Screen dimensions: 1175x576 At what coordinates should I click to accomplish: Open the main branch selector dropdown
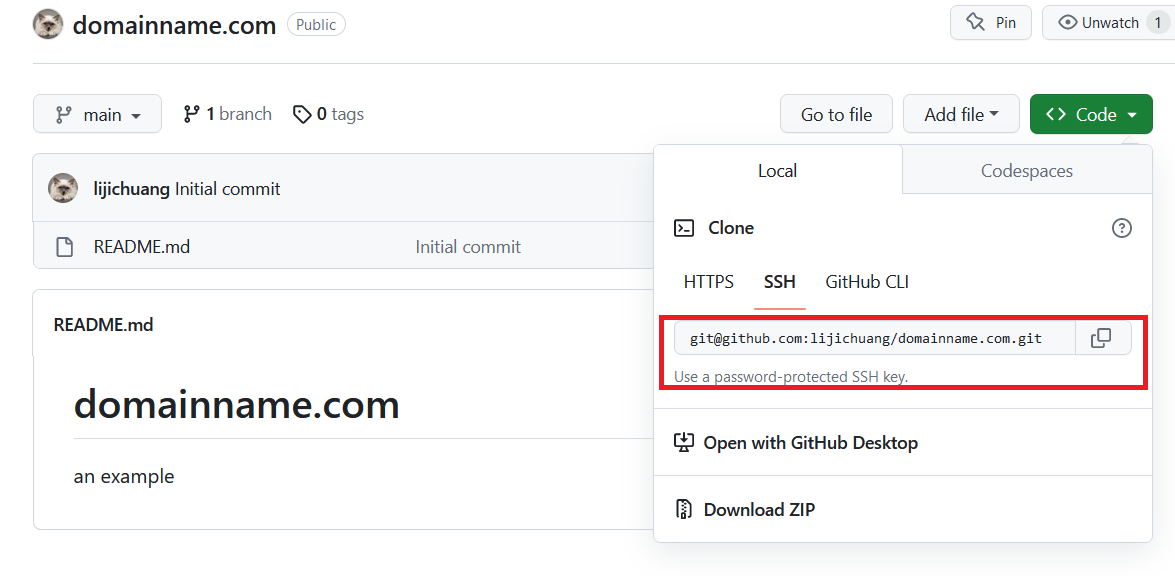[97, 115]
